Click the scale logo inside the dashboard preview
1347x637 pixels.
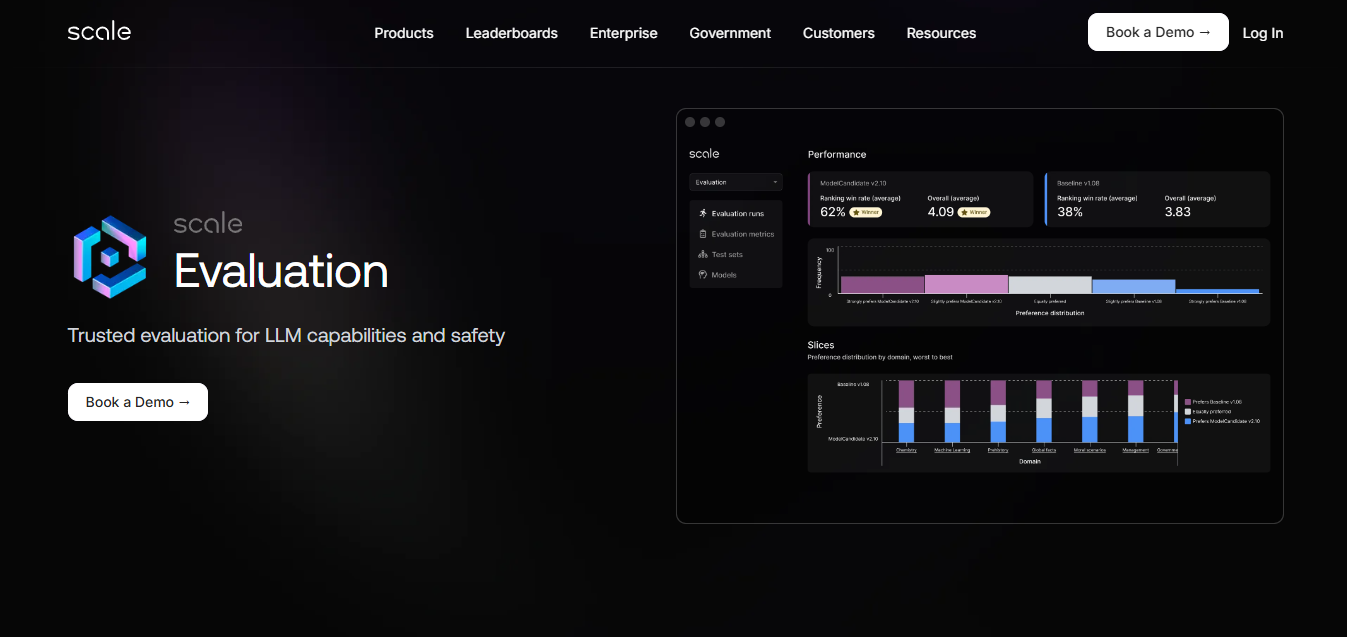pyautogui.click(x=704, y=154)
